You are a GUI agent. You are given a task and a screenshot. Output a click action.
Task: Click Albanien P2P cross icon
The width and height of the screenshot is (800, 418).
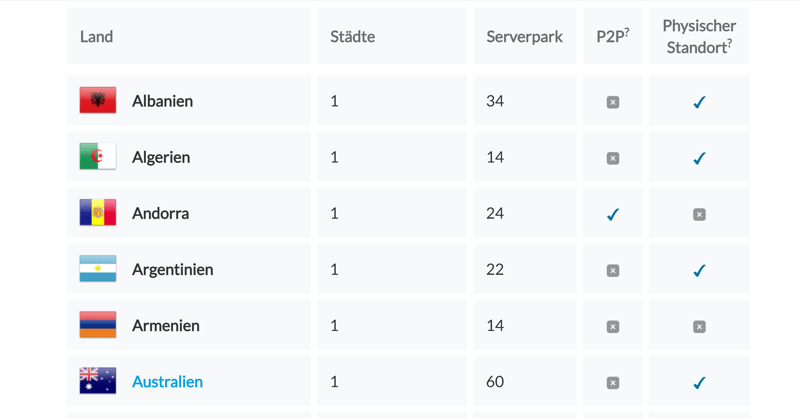[x=613, y=102]
